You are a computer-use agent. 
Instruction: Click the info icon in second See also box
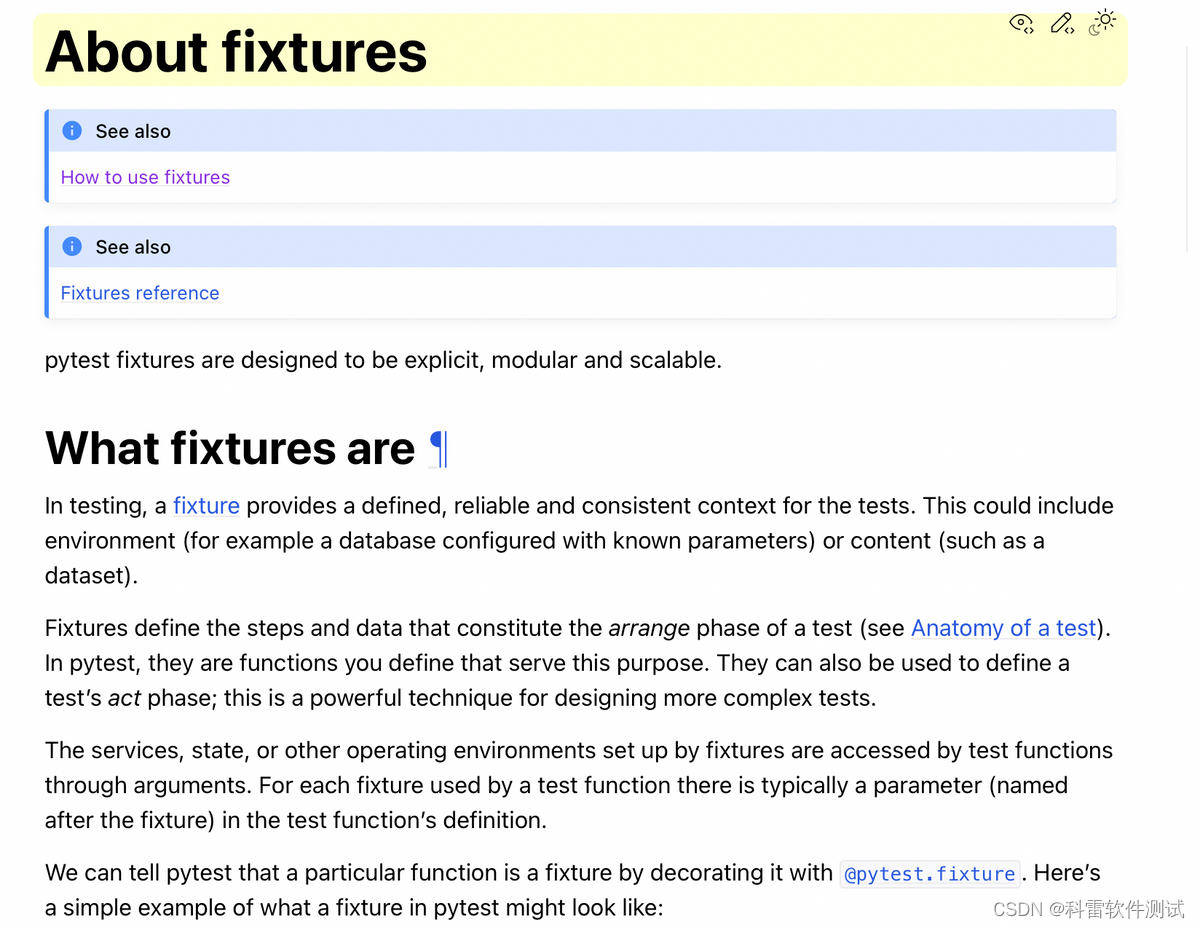click(x=72, y=246)
